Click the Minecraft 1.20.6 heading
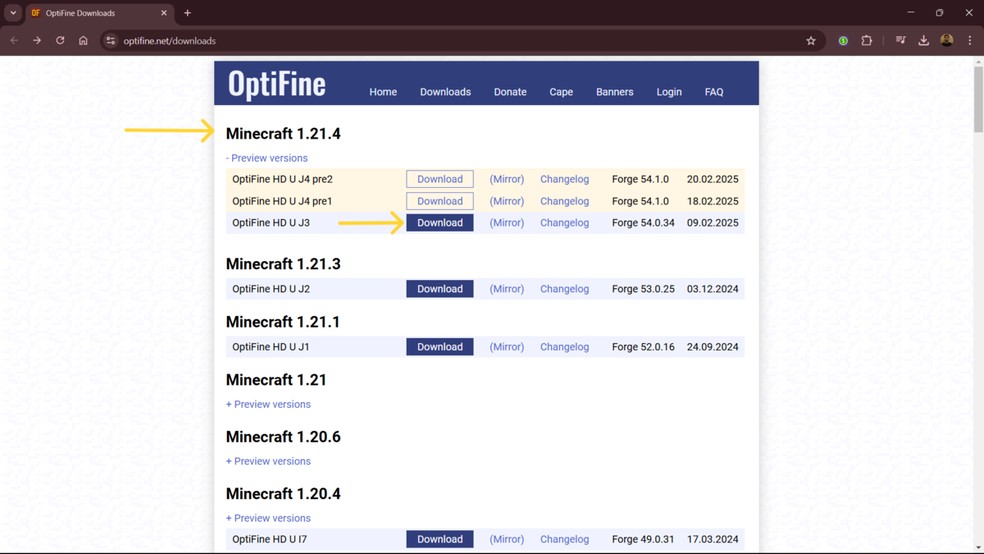The image size is (984, 554). [x=283, y=437]
